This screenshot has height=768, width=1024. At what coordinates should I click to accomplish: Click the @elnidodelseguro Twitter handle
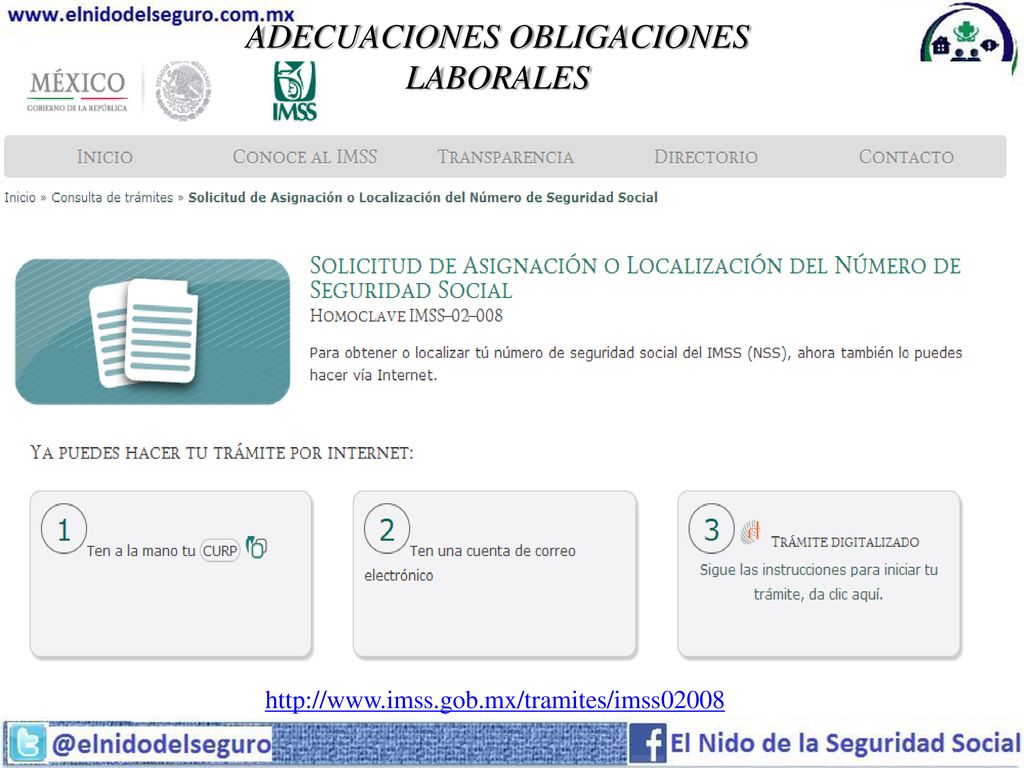161,744
